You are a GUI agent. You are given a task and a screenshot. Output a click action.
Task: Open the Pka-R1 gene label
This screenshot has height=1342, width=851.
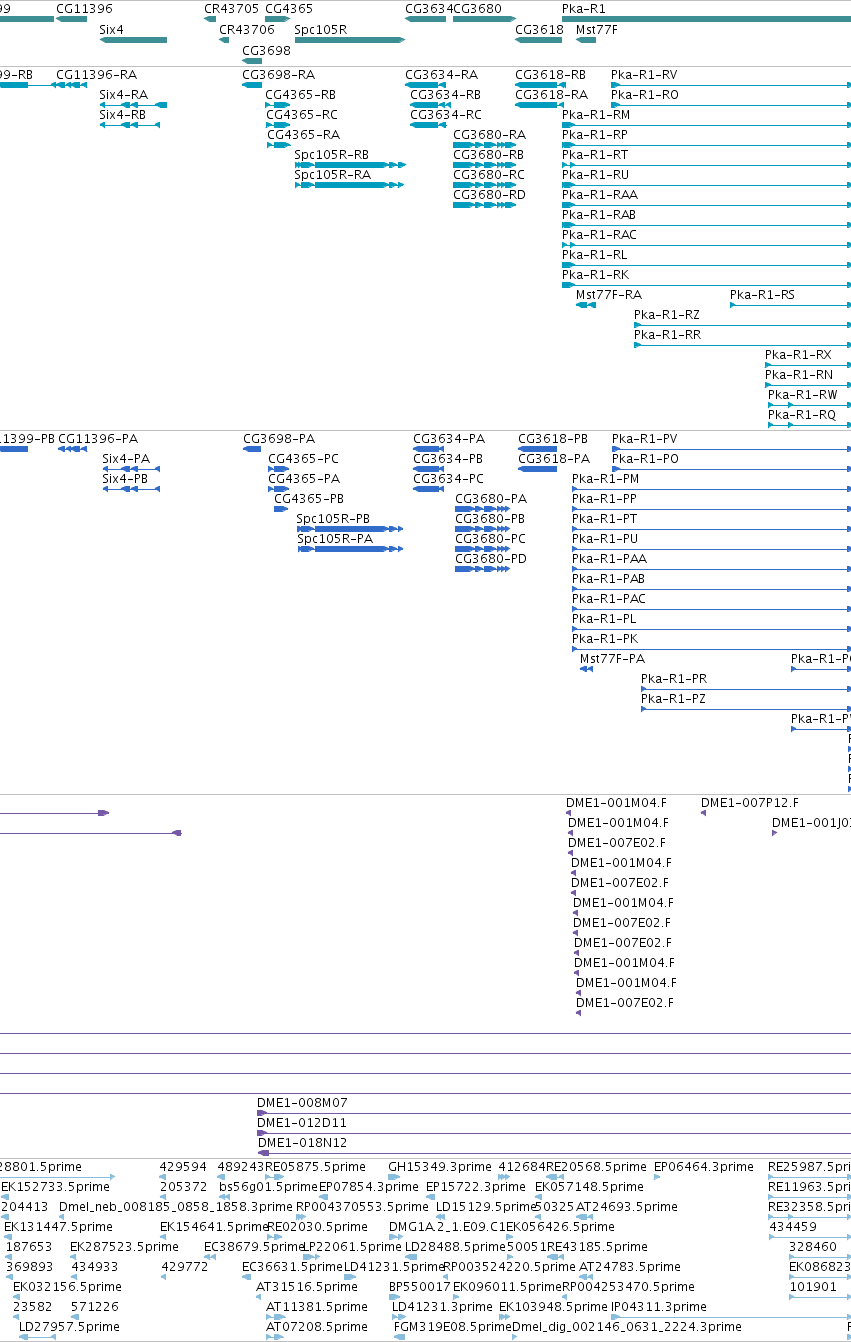coord(583,8)
